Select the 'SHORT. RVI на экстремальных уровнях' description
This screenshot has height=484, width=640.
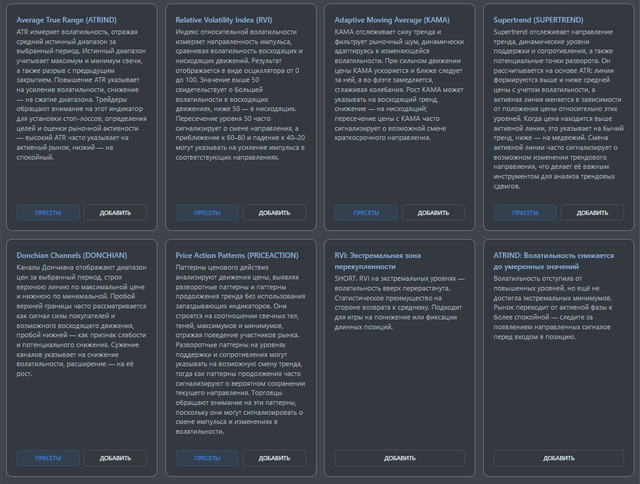point(399,302)
